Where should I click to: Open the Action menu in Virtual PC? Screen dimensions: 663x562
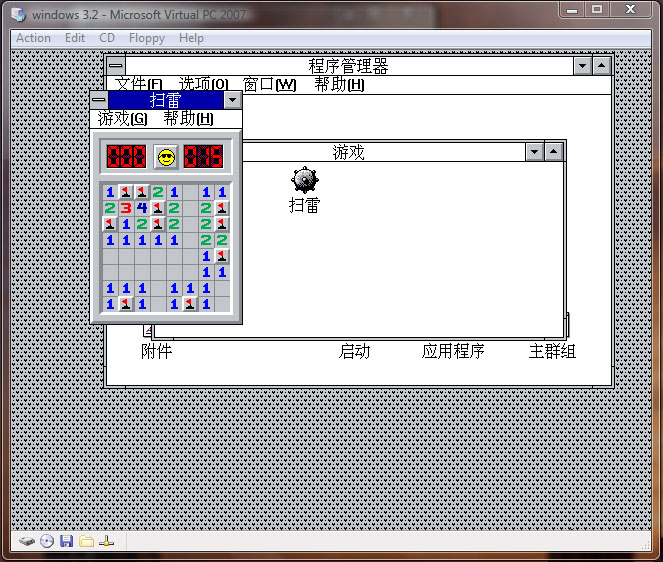point(33,38)
